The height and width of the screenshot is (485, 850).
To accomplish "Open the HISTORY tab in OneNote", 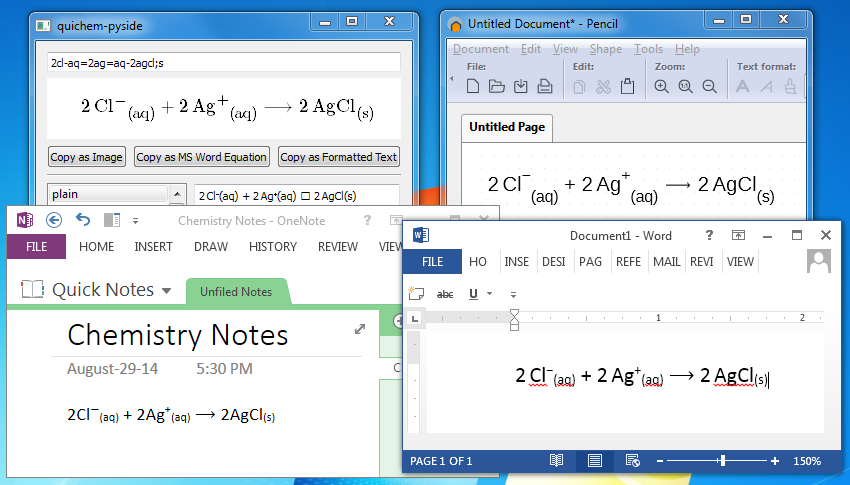I will [273, 247].
